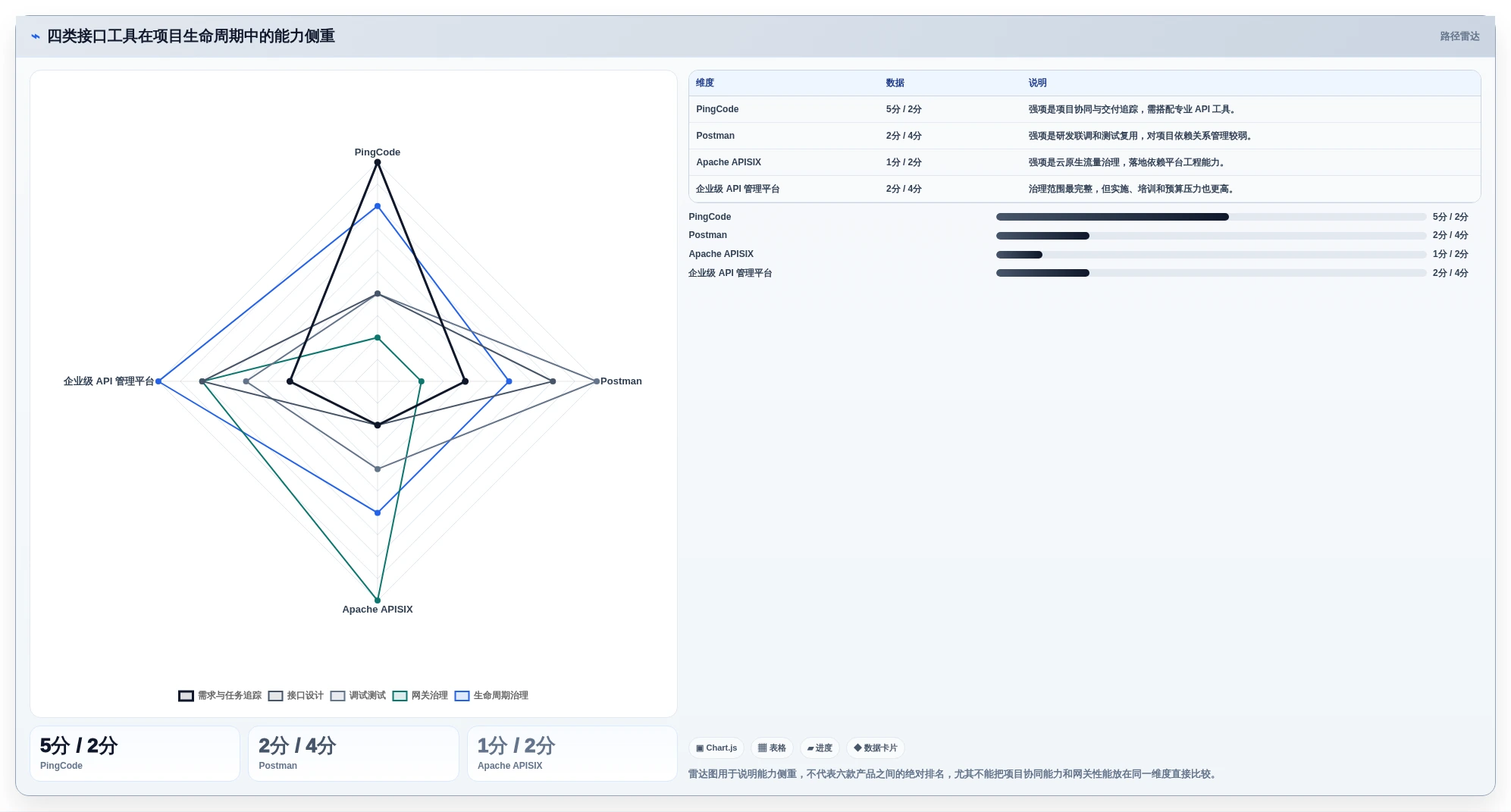Click the 路径雷达 label in header
This screenshot has width=1511, height=812.
(x=1459, y=36)
